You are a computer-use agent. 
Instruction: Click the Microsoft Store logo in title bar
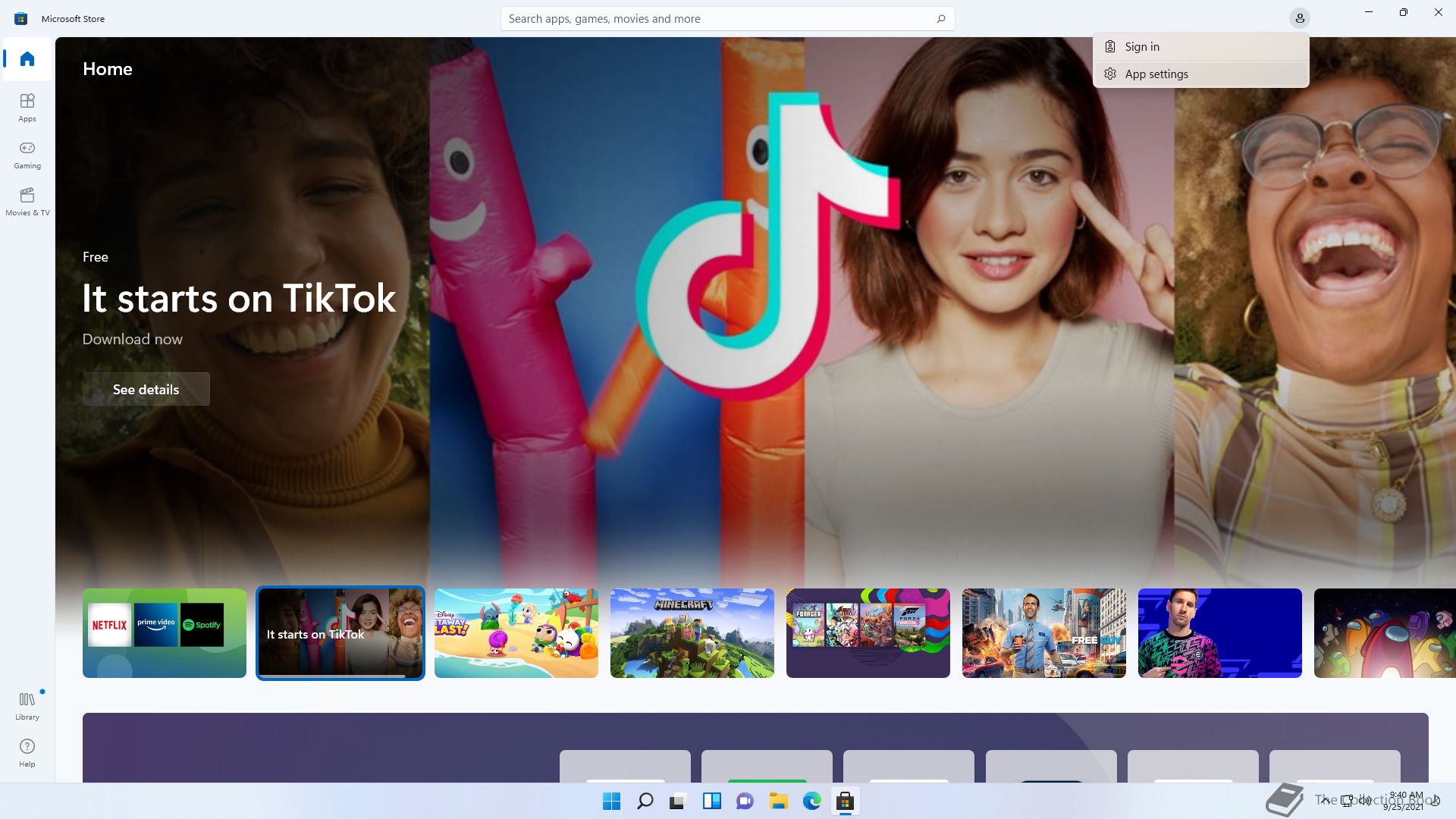coord(21,18)
